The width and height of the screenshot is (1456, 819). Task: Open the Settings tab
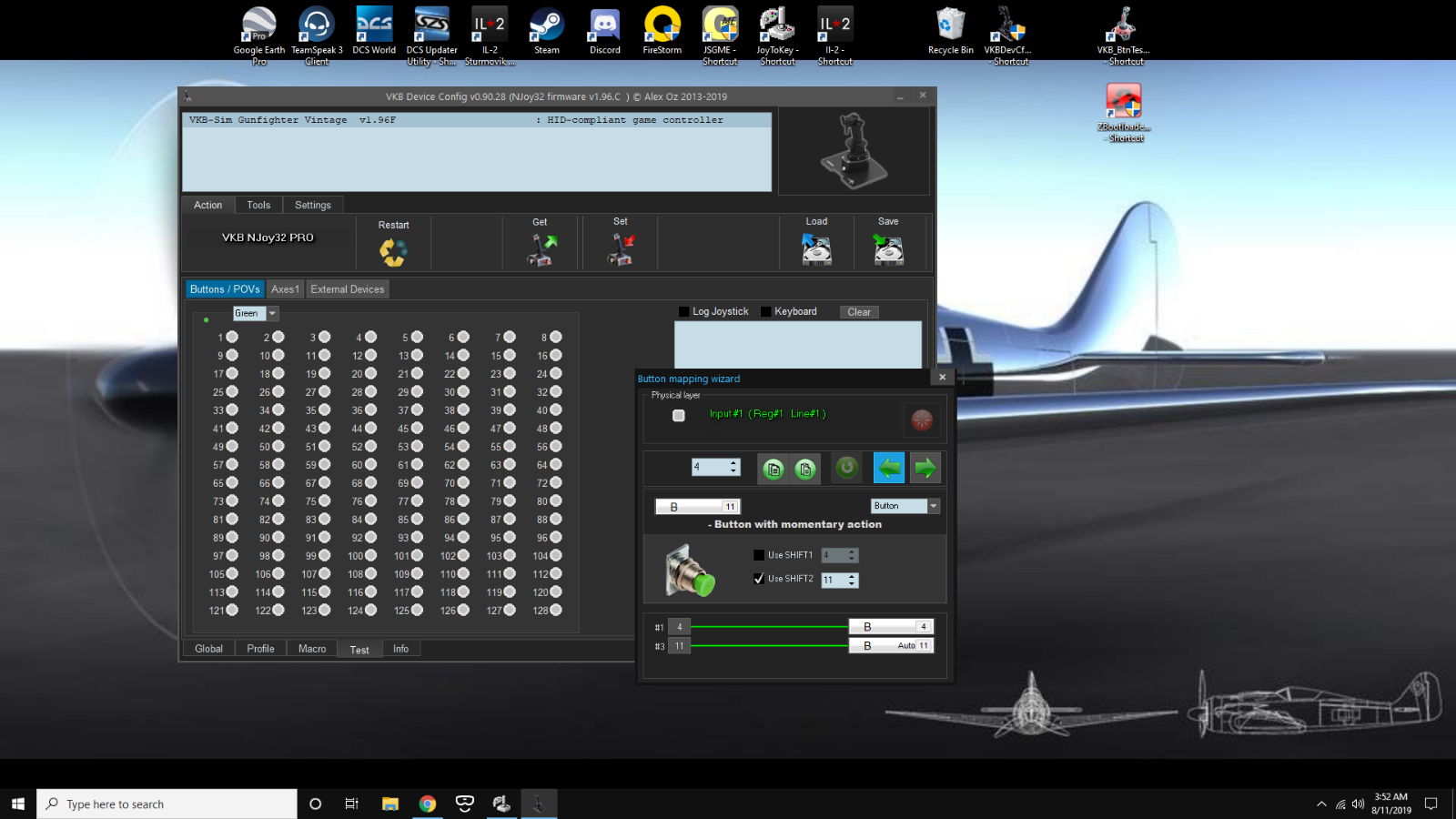pos(313,205)
